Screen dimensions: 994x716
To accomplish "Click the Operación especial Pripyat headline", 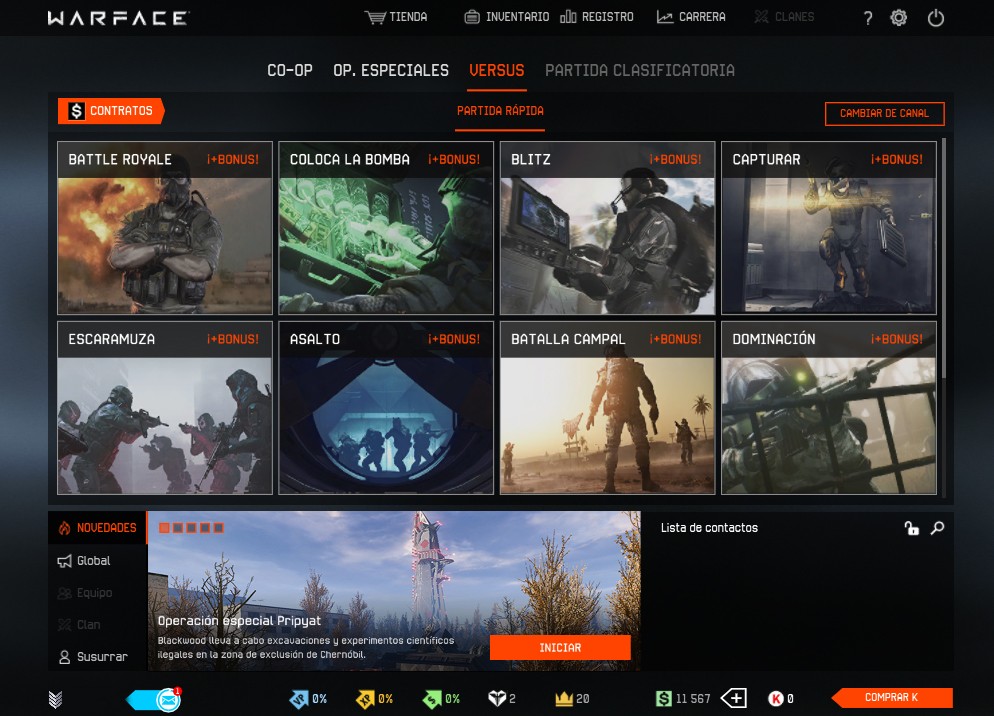I will (239, 621).
